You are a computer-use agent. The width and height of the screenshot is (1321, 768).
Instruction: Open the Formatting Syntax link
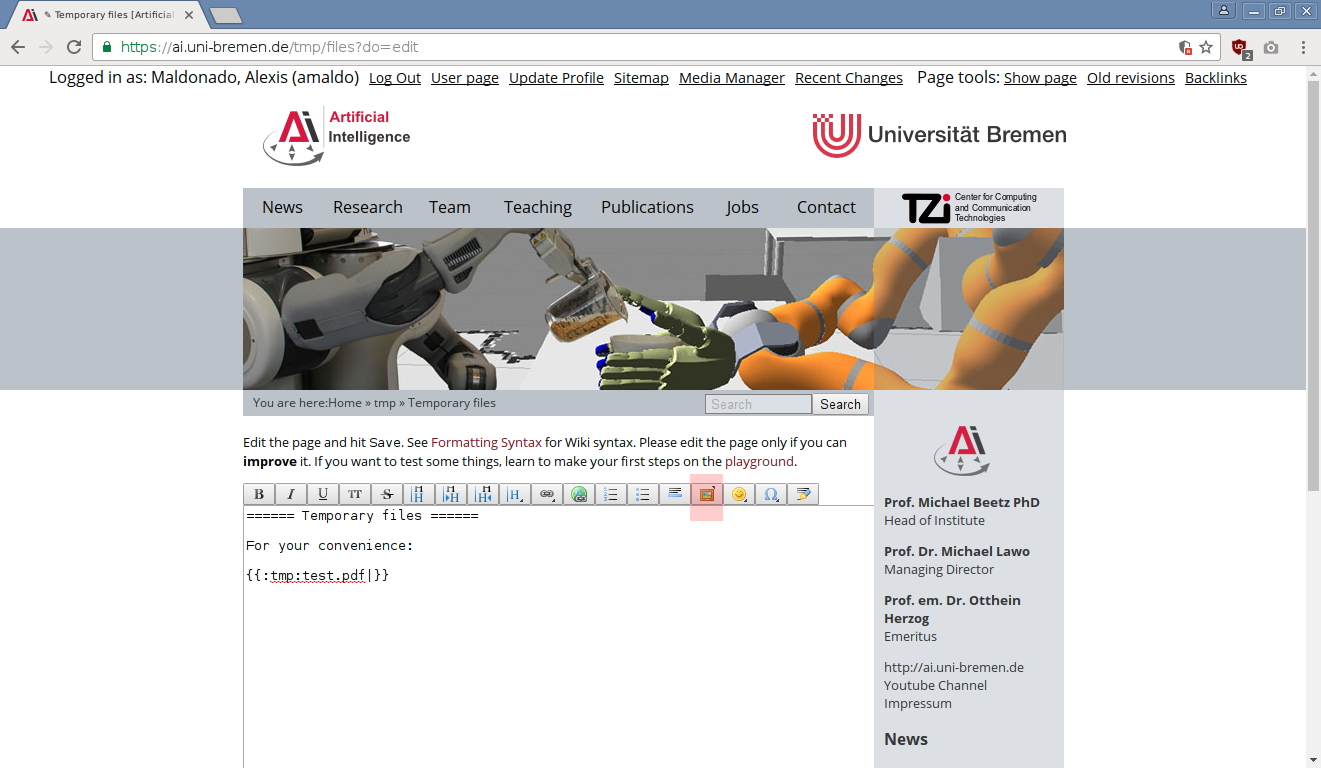coord(486,442)
